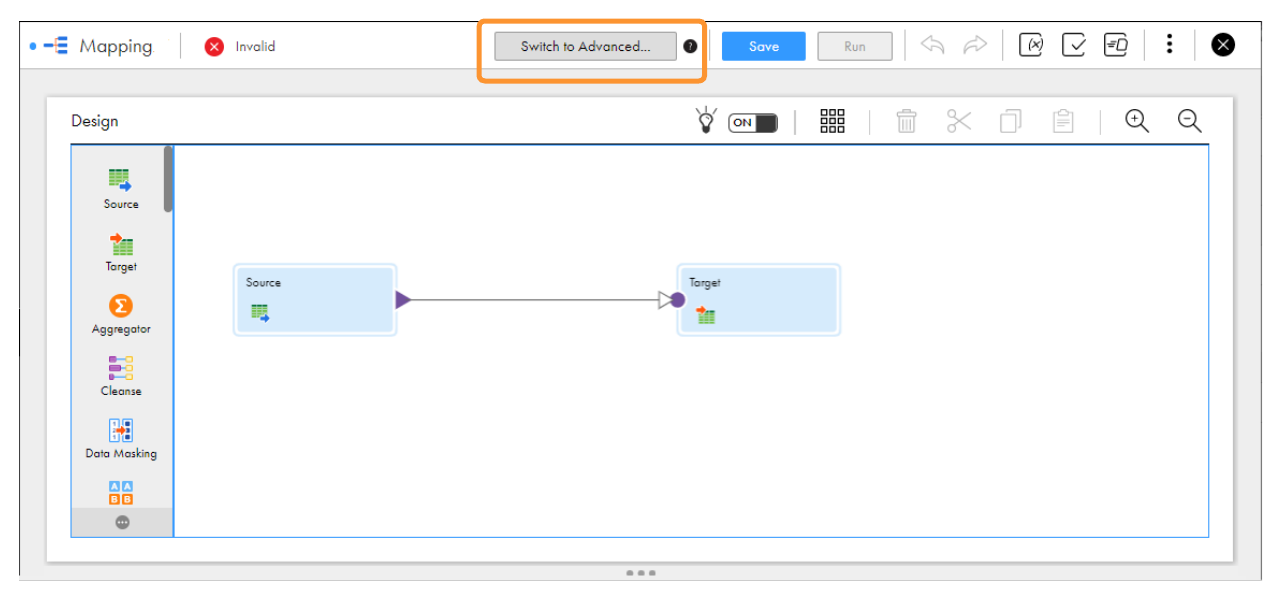This screenshot has width=1286, height=611.
Task: Redo the last action
Action: pos(975,45)
